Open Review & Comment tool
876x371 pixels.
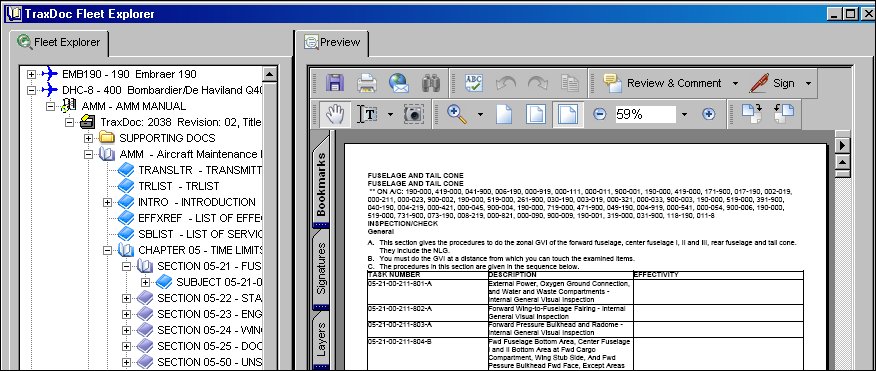[x=662, y=83]
